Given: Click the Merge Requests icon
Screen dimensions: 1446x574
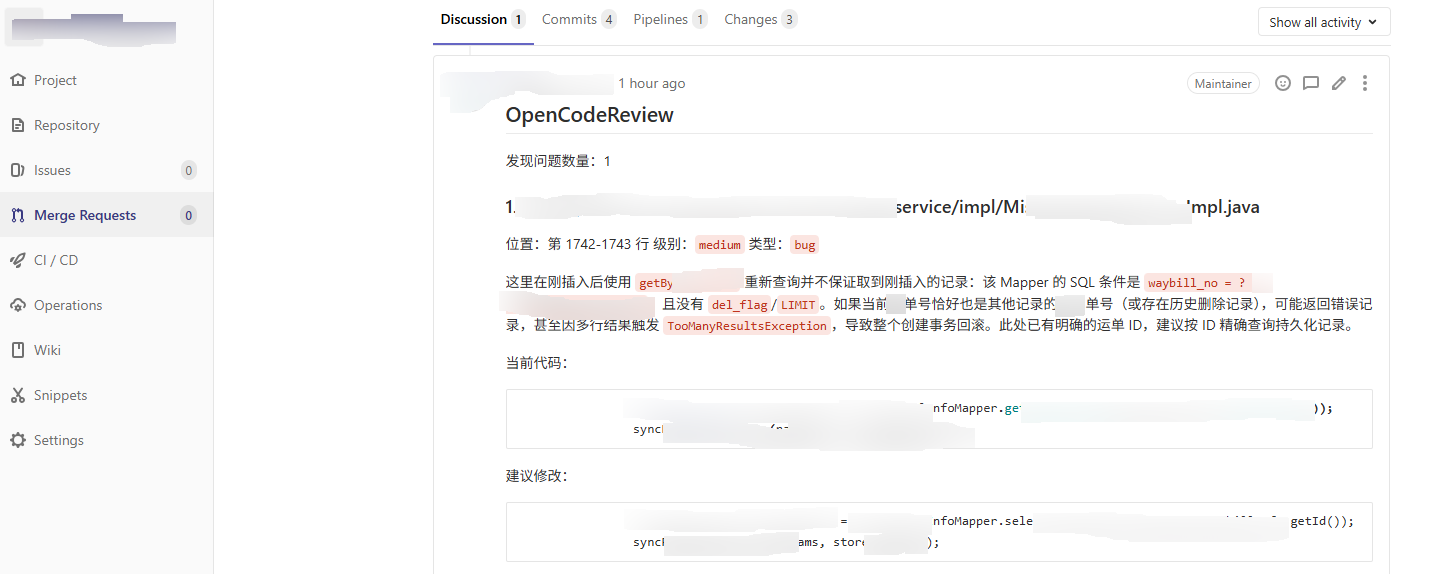Looking at the screenshot, I should coord(17,215).
